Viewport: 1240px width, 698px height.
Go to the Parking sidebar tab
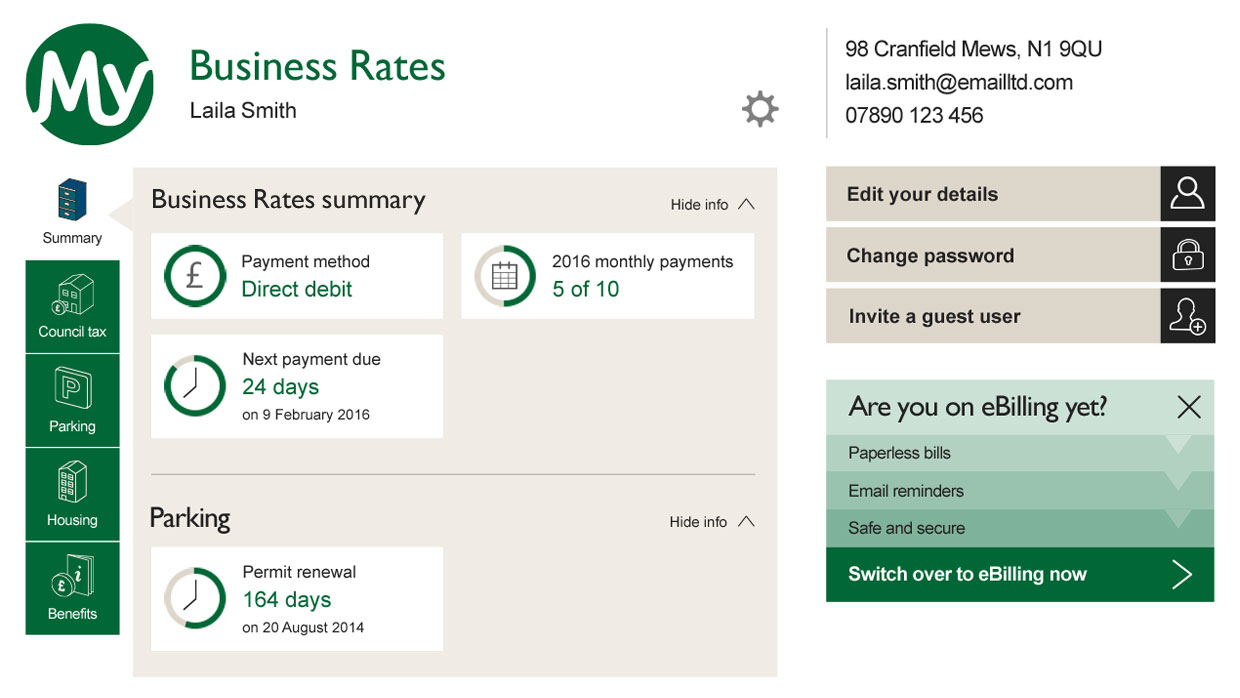[72, 401]
